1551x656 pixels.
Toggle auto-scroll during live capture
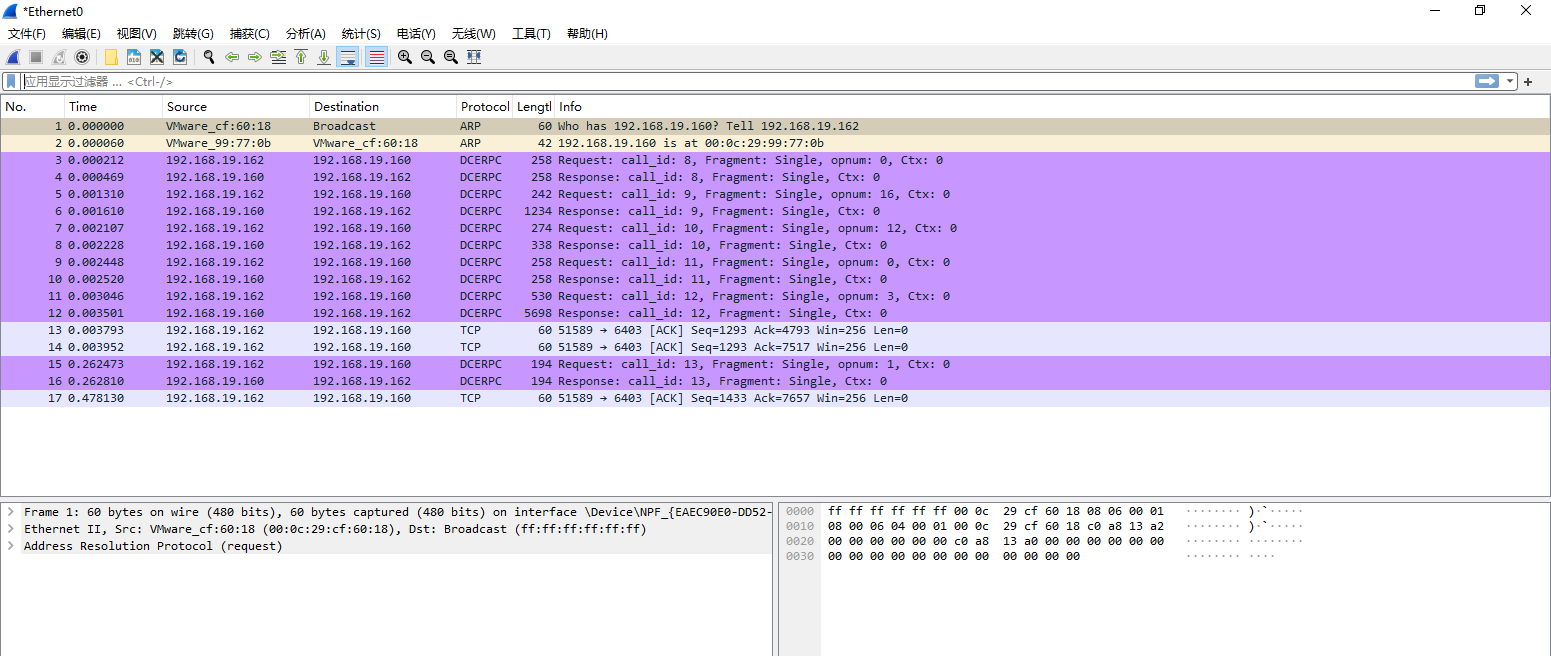coord(348,57)
